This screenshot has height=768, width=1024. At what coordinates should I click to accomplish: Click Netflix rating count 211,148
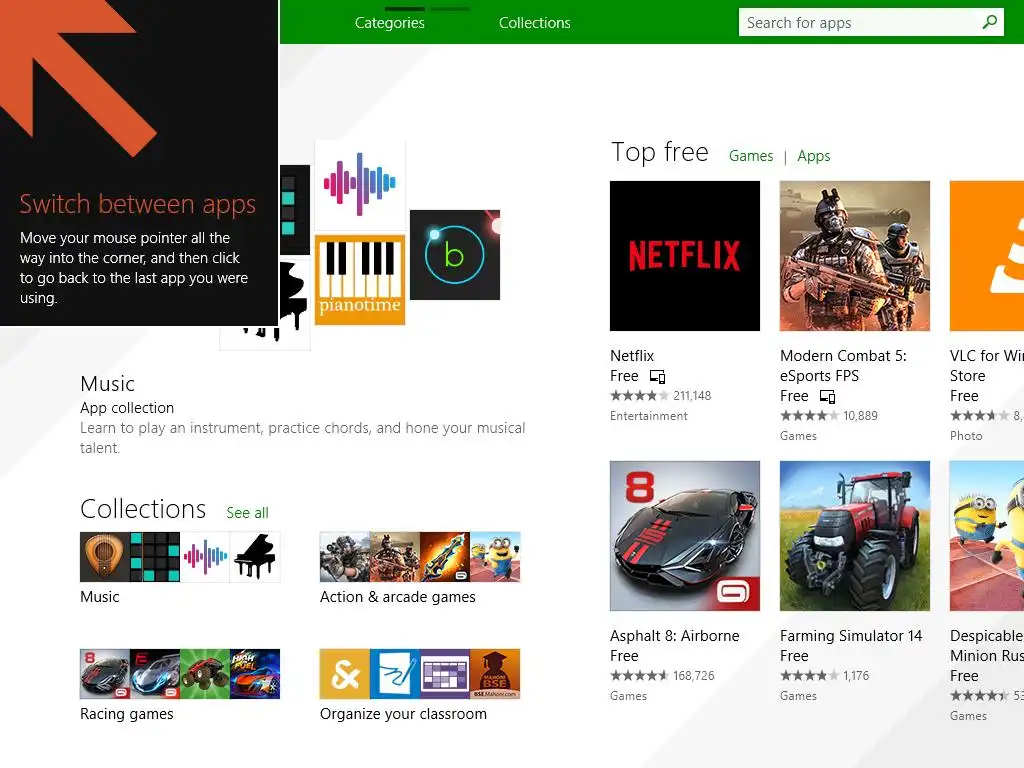[692, 396]
